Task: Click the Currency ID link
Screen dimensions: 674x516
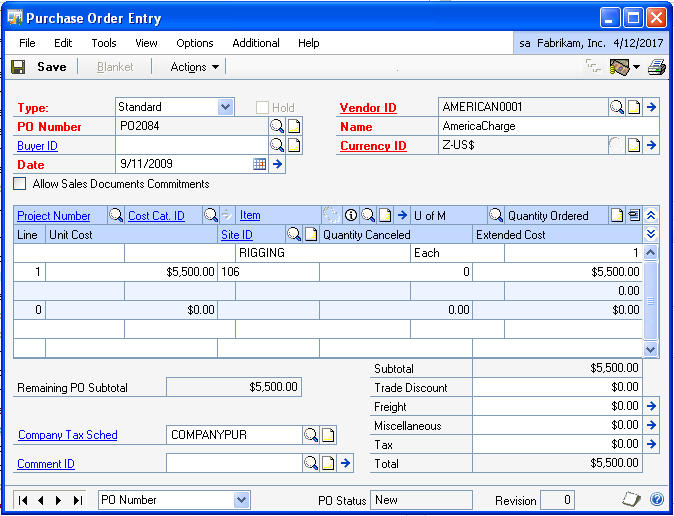Action: click(373, 146)
